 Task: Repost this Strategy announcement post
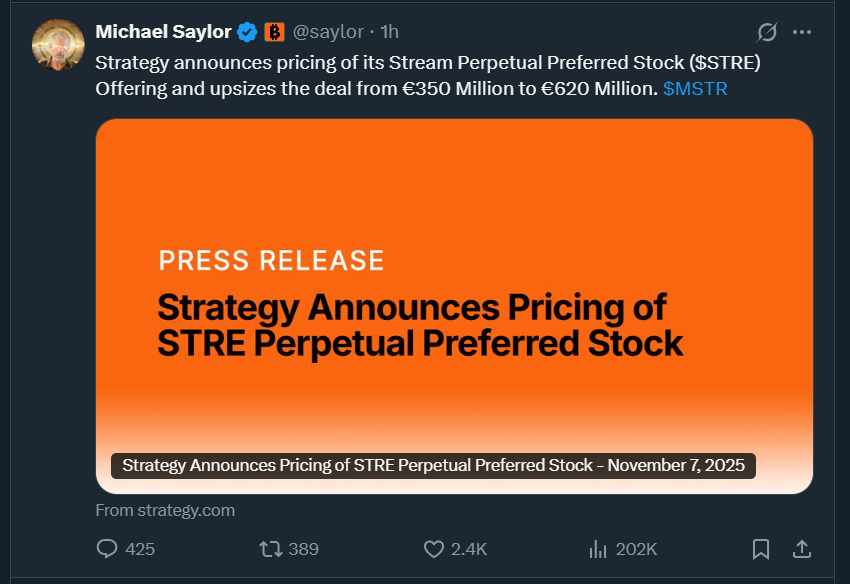[270, 549]
